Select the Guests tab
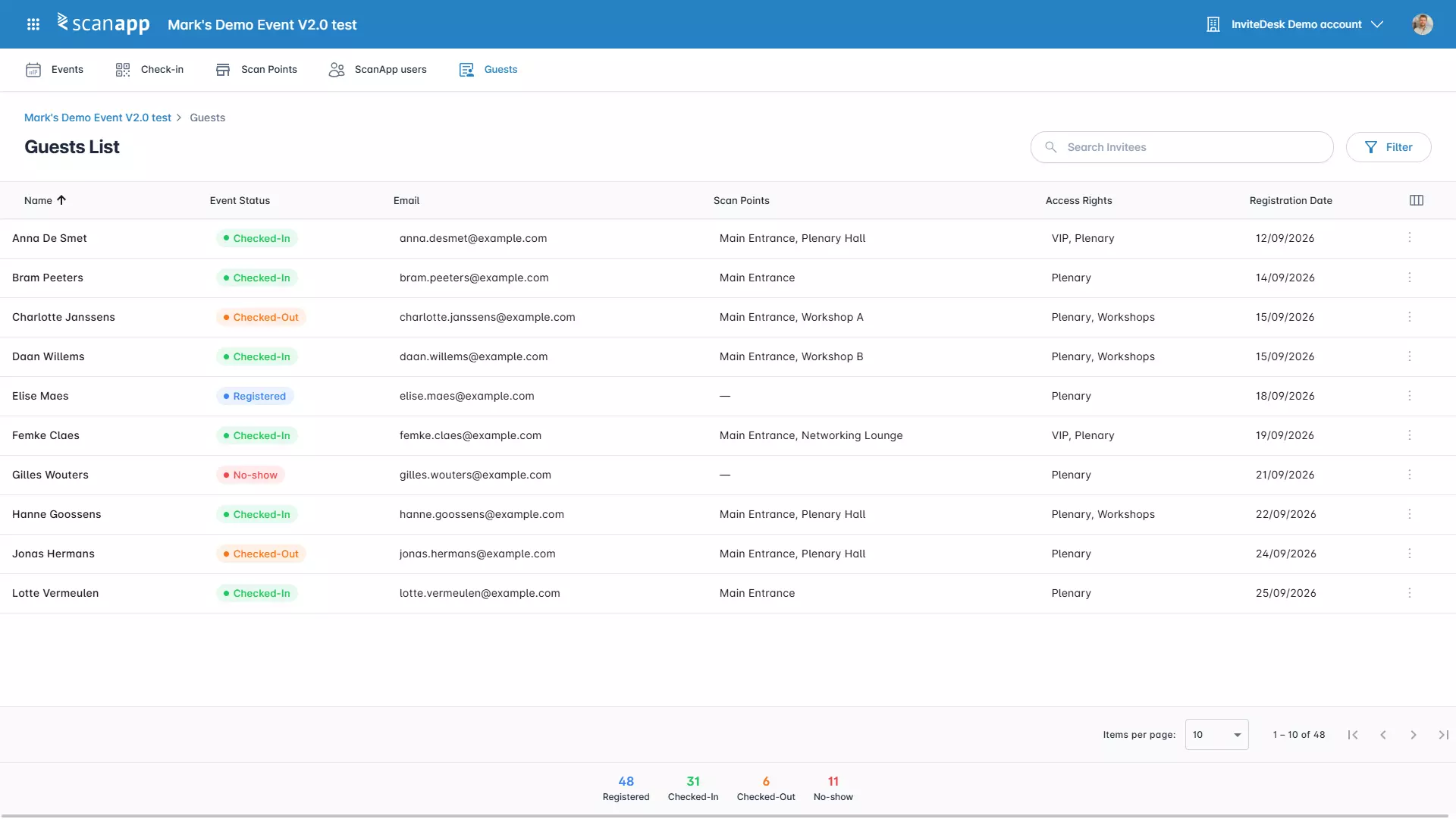Image resolution: width=1456 pixels, height=819 pixels. pyautogui.click(x=488, y=70)
